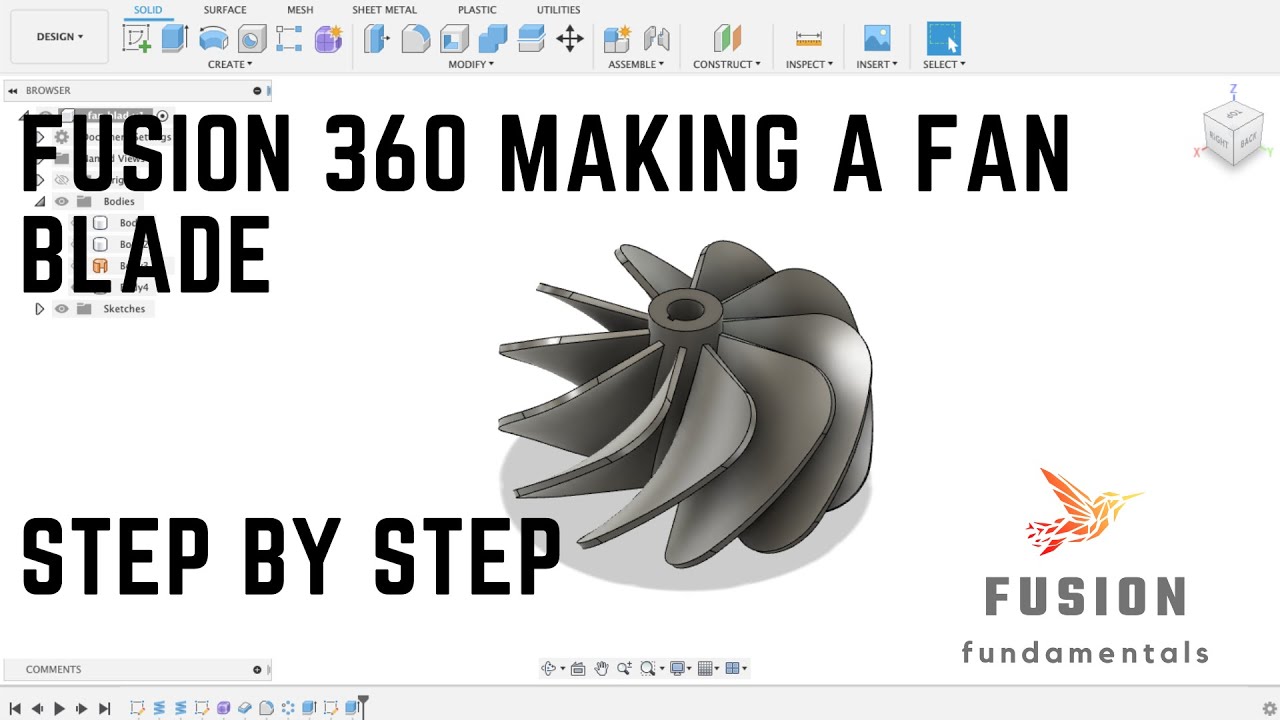1280x720 pixels.
Task: Select the Press Pull tool
Action: point(377,39)
